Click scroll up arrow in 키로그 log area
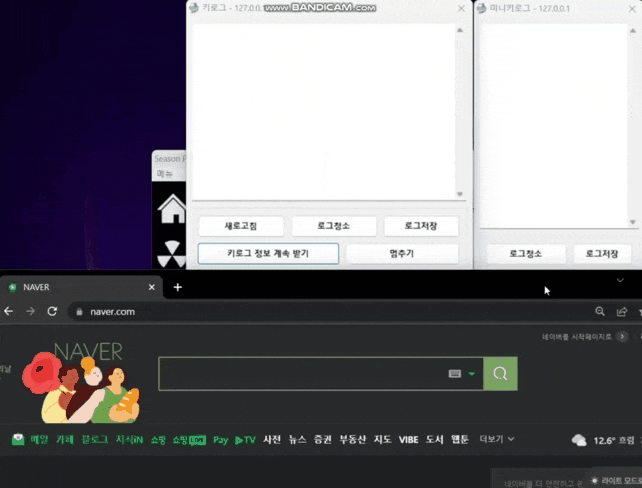642x488 pixels. (x=460, y=30)
